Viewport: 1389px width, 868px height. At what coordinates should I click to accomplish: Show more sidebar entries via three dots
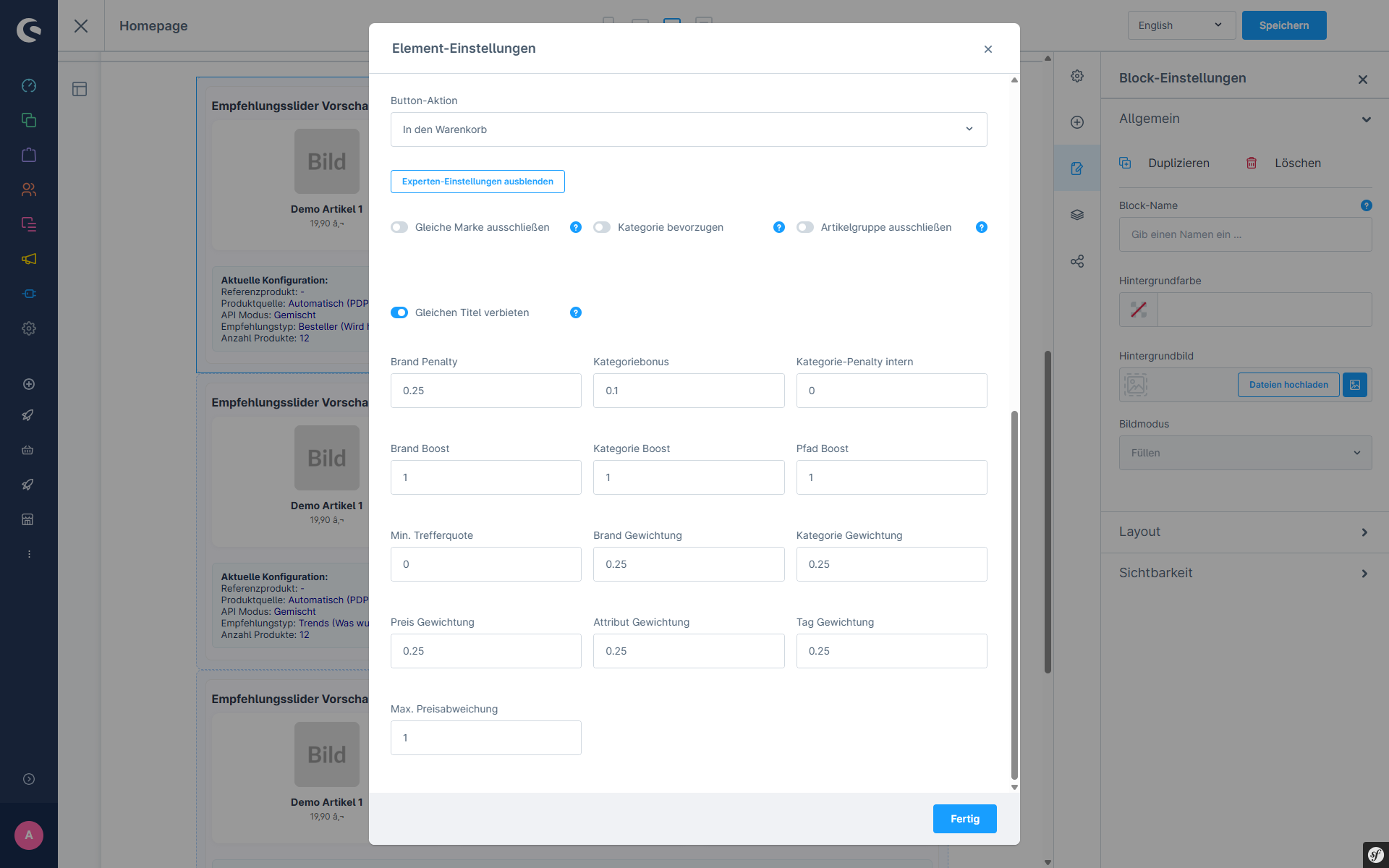click(29, 554)
